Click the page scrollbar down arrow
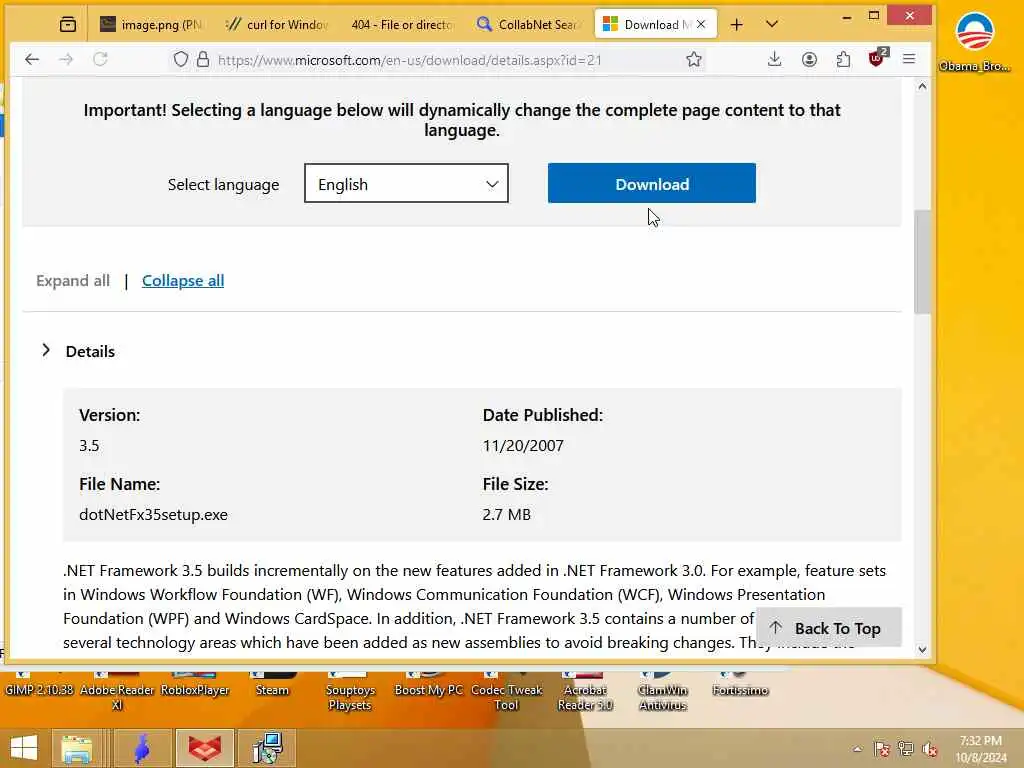Screen dimensions: 1024x768 point(922,649)
